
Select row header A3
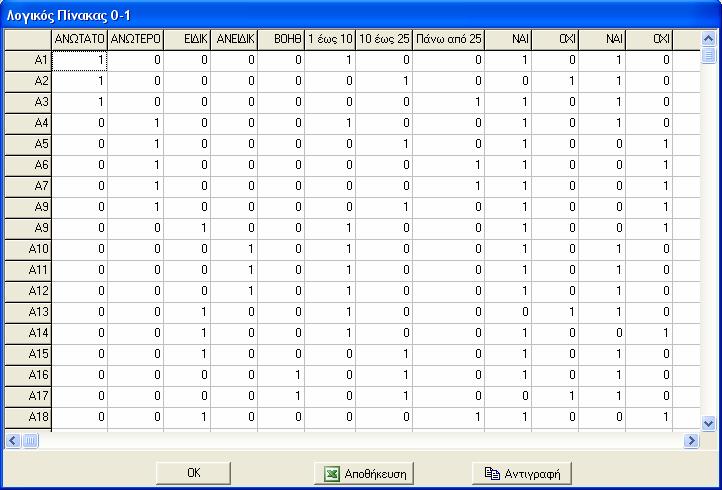28,103
